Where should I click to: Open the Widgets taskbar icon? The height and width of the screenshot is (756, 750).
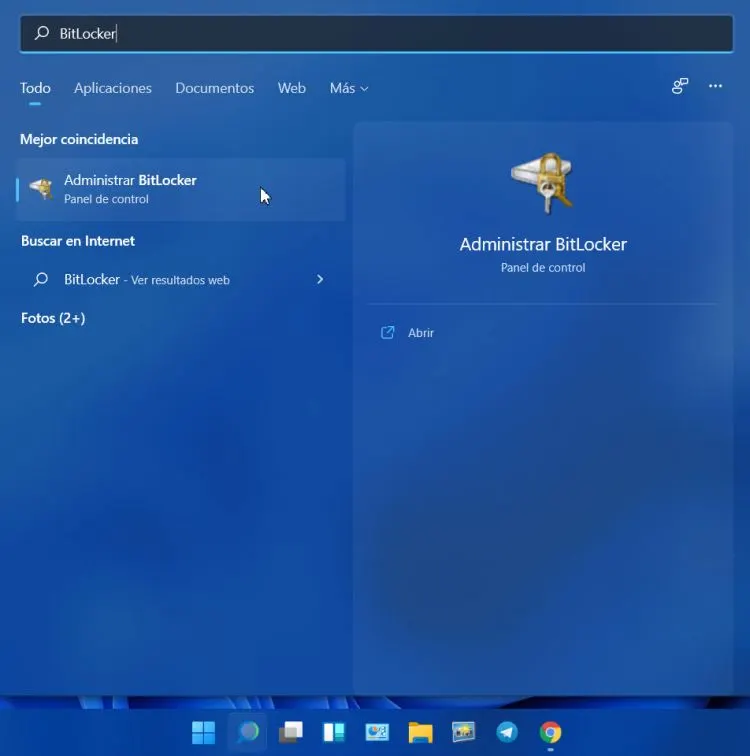334,732
